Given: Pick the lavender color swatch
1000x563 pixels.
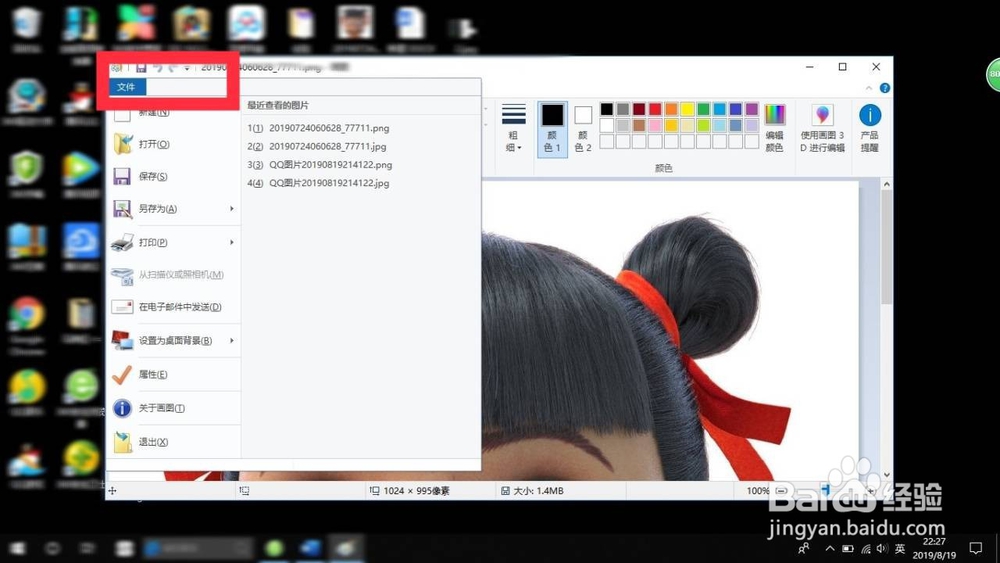Looking at the screenshot, I should (752, 125).
